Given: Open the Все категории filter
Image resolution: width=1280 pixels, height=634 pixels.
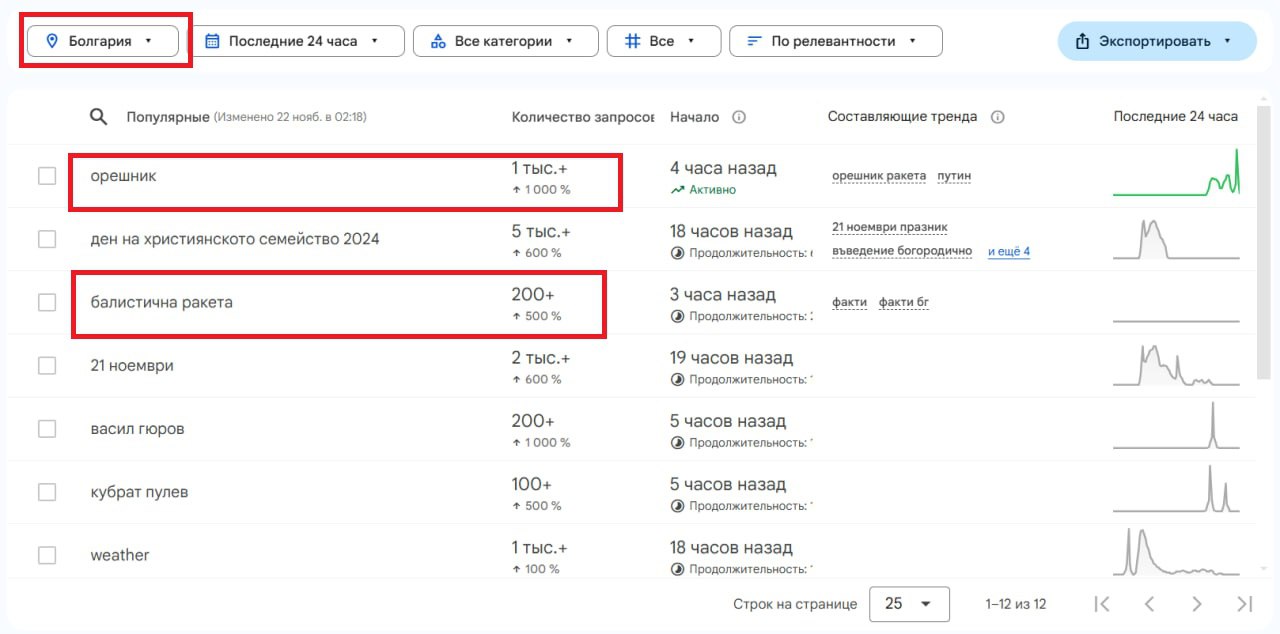Looking at the screenshot, I should point(504,41).
